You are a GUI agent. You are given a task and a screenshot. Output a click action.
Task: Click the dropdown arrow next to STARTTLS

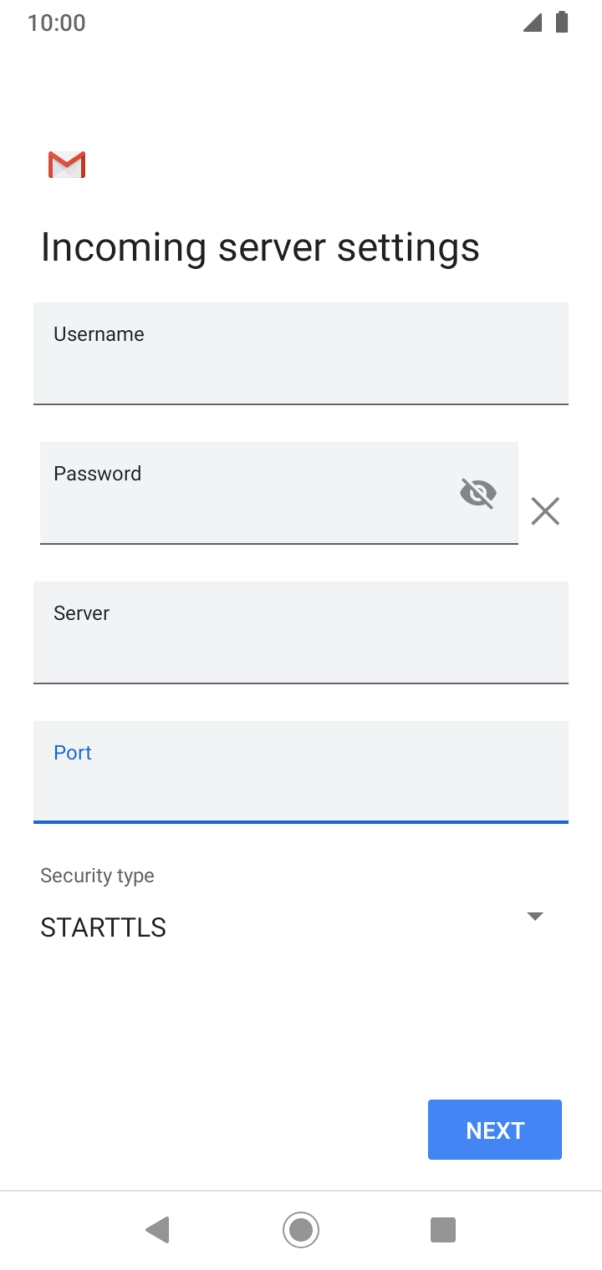pyautogui.click(x=535, y=916)
